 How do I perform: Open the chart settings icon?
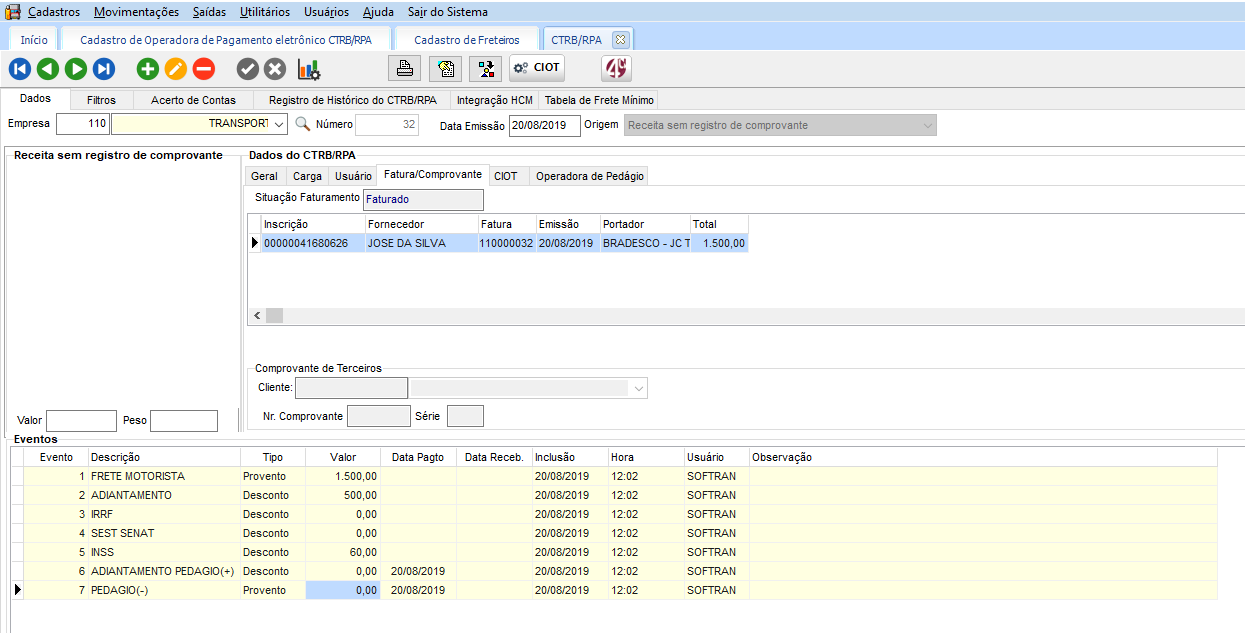click(309, 69)
